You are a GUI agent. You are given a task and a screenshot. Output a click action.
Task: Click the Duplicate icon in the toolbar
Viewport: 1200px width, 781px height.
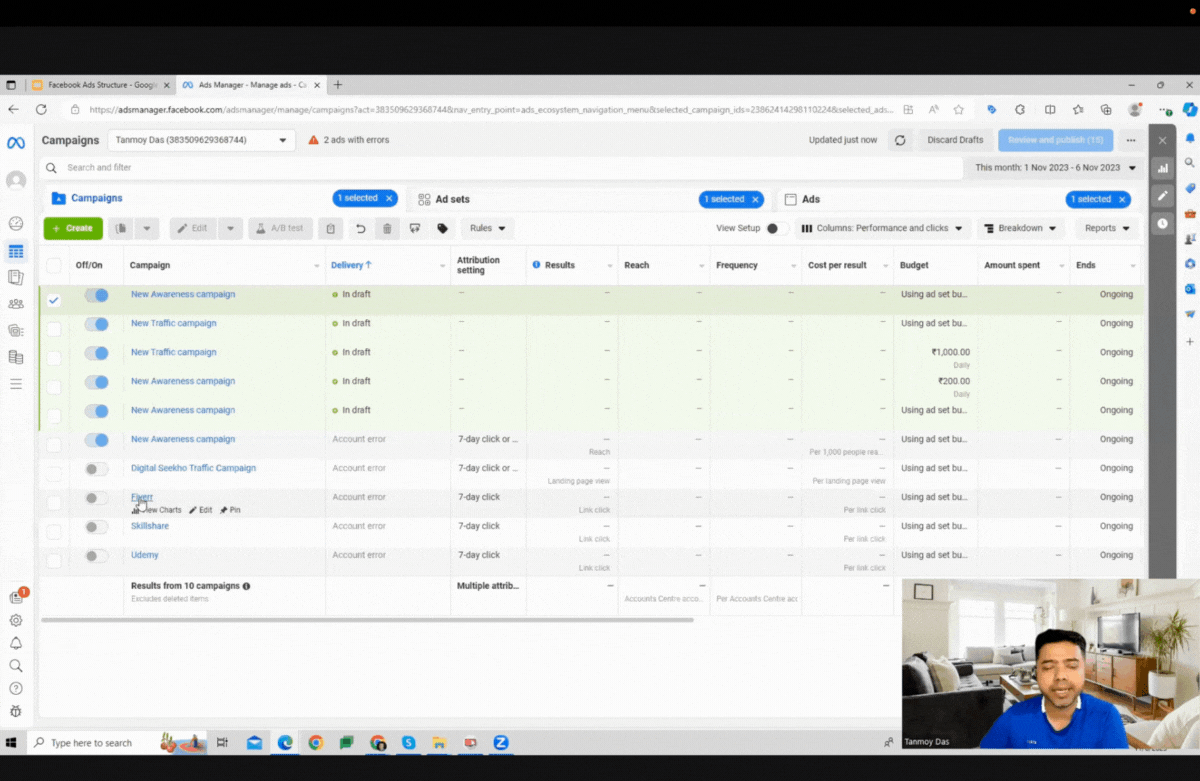(x=120, y=228)
